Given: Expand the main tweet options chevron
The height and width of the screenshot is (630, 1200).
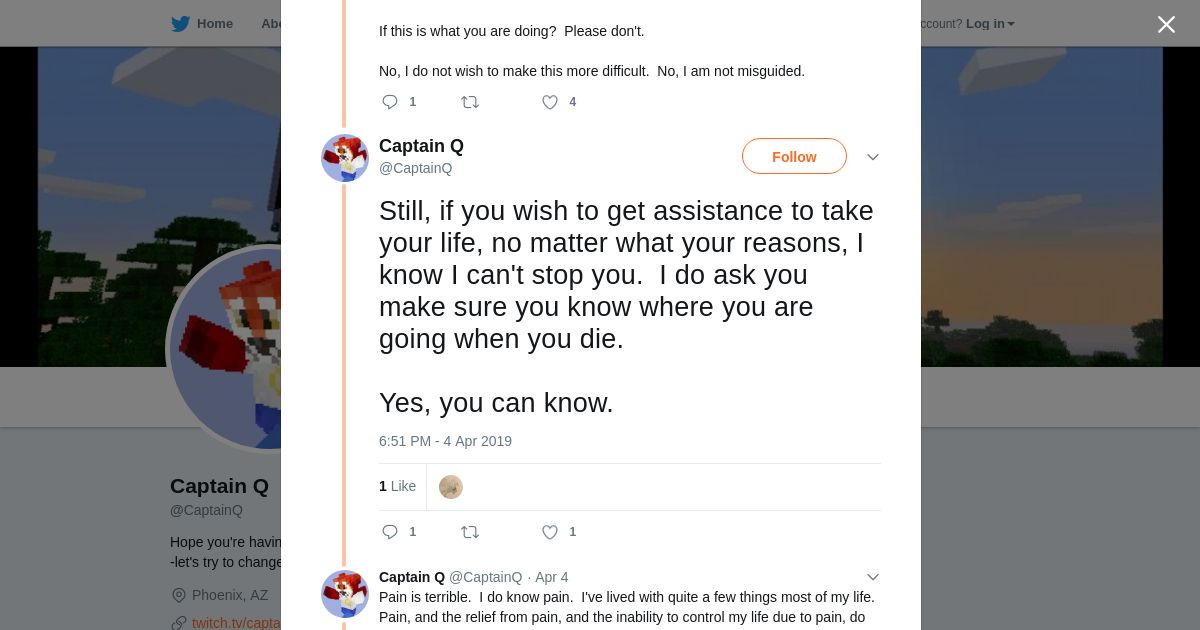Looking at the screenshot, I should (x=873, y=157).
